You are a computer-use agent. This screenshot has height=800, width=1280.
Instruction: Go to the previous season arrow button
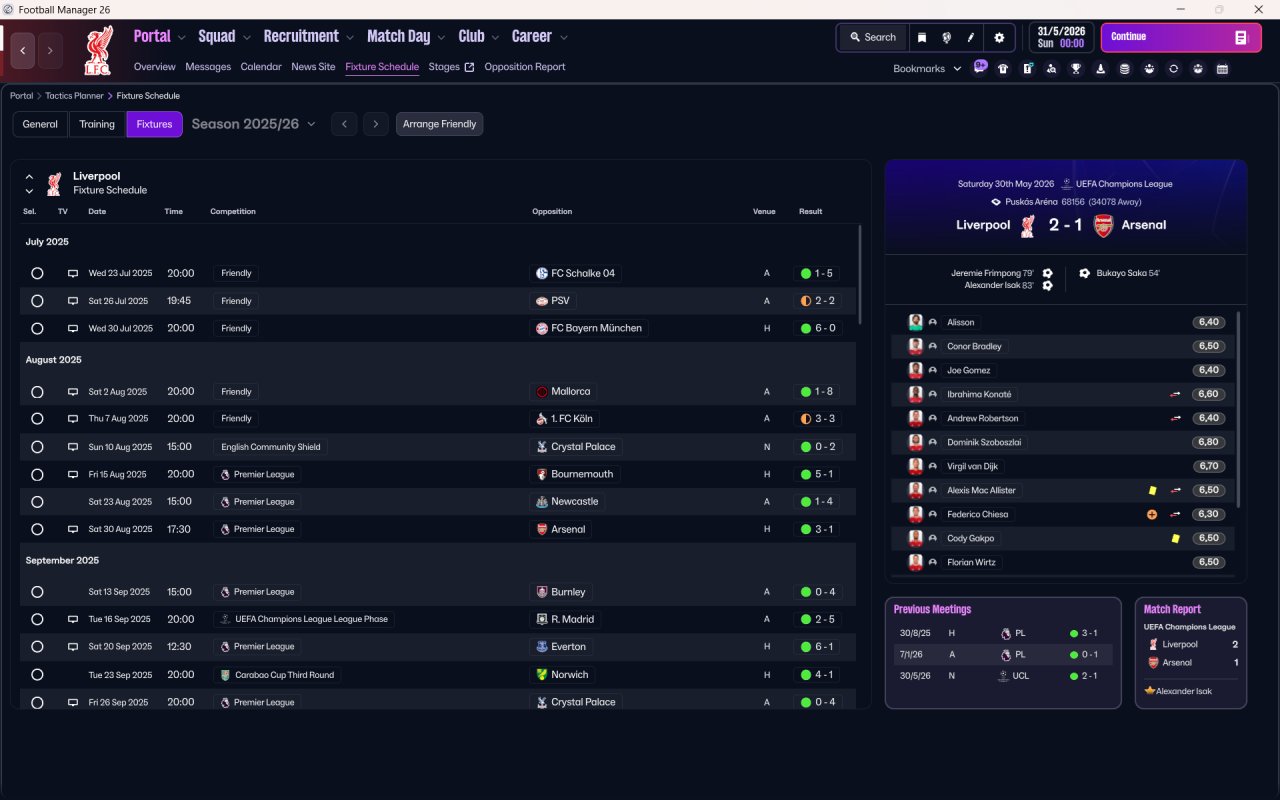pos(344,124)
